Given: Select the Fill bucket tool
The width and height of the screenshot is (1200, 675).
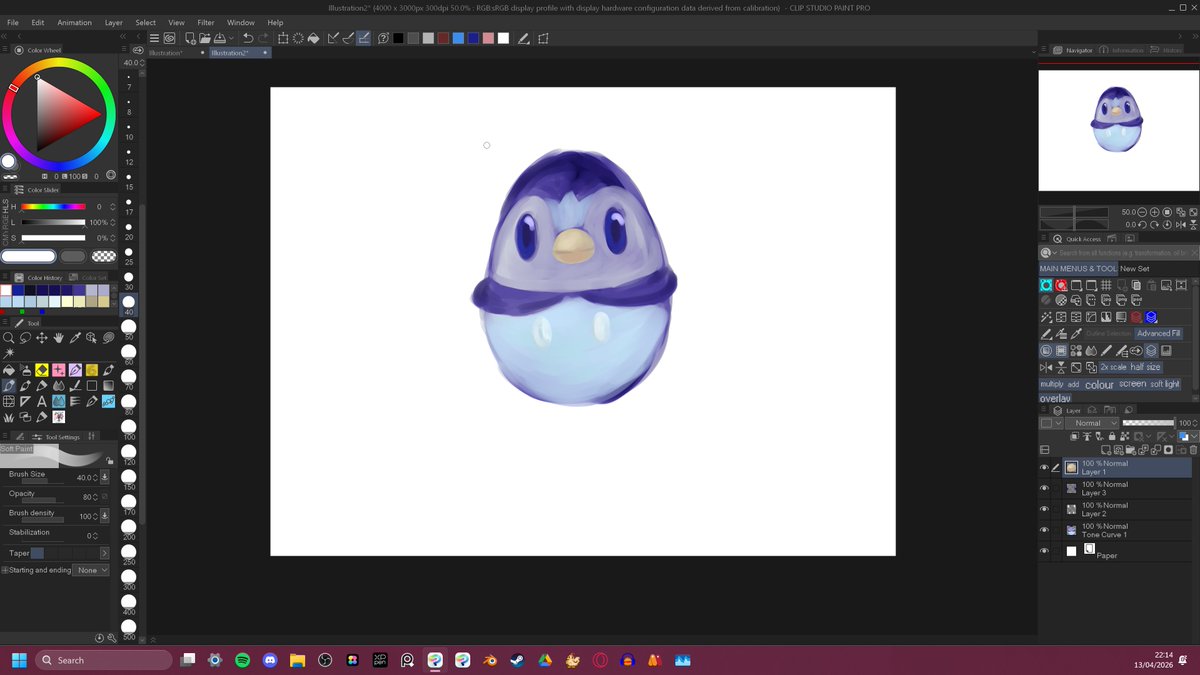Looking at the screenshot, I should click(x=9, y=370).
